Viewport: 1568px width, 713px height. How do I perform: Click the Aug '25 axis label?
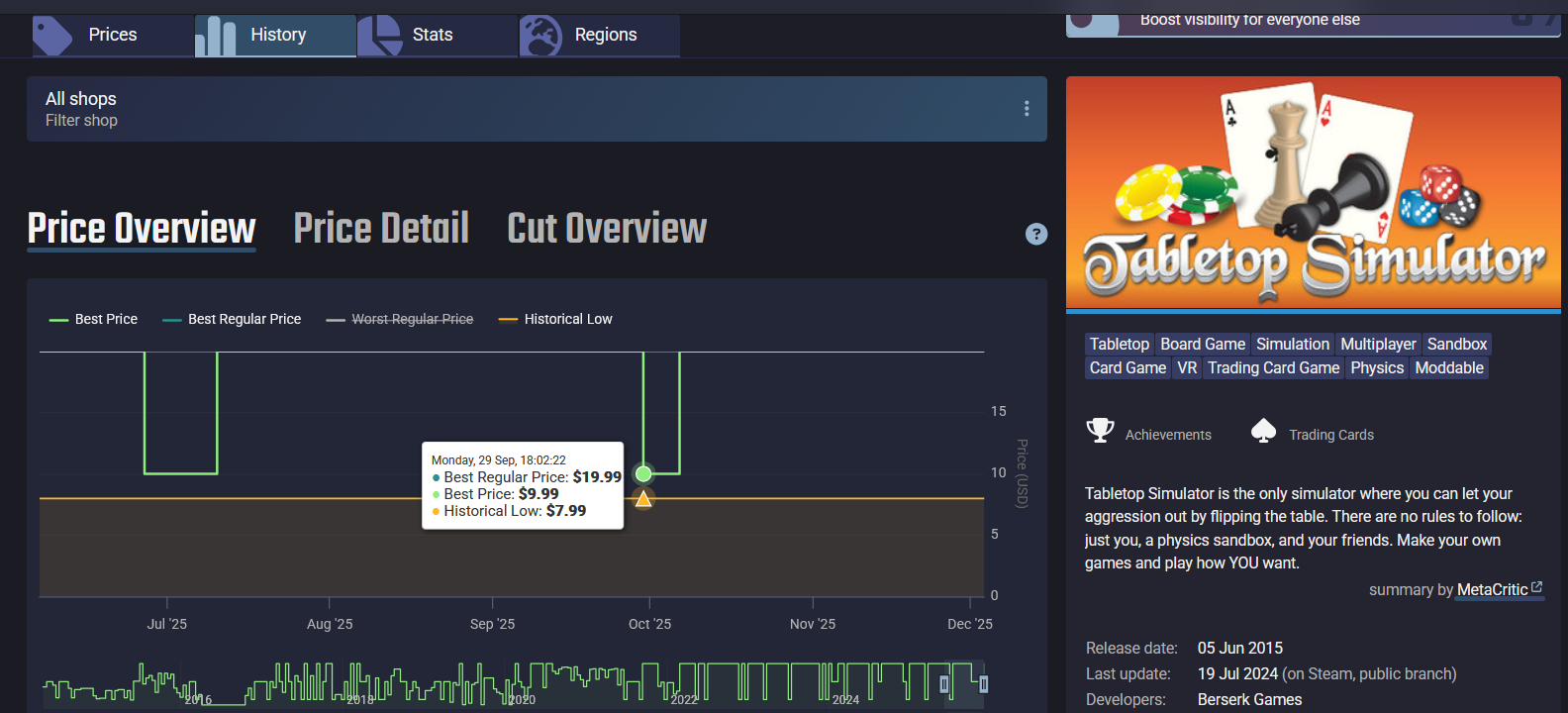coord(330,624)
